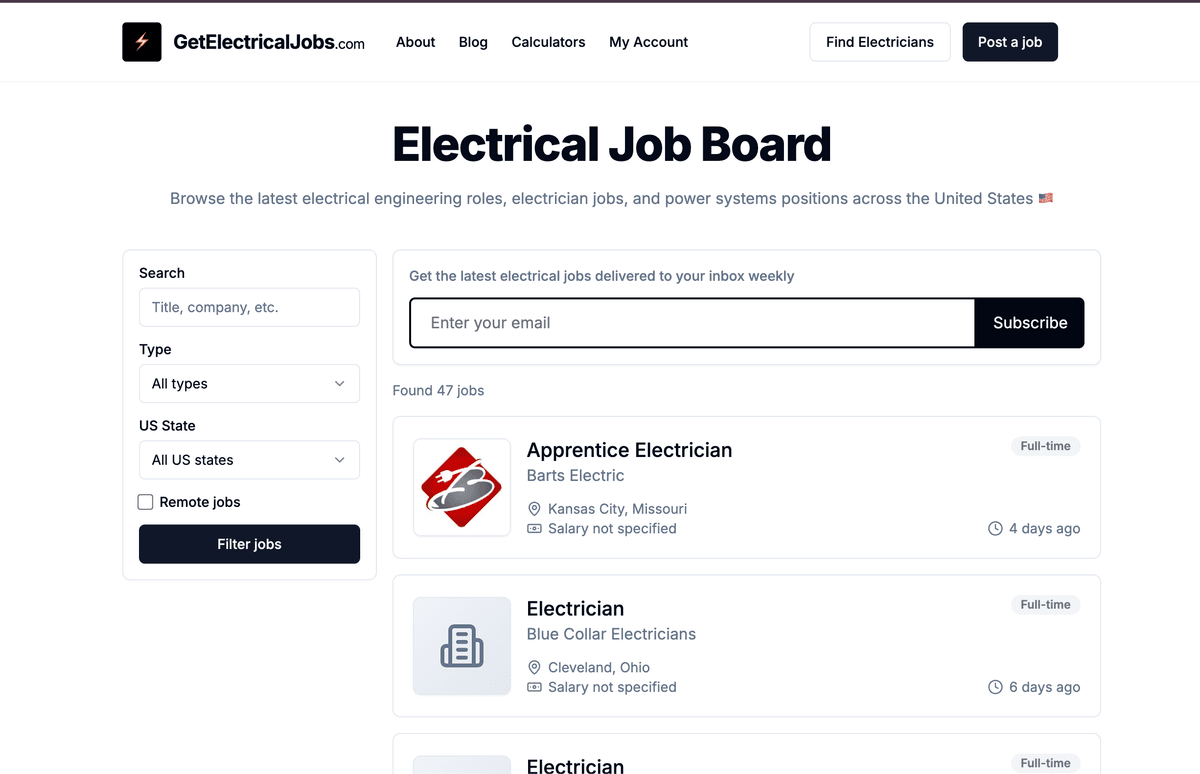This screenshot has height=774, width=1200.
Task: Click the location pin icon beside Kansas City
Action: (534, 509)
